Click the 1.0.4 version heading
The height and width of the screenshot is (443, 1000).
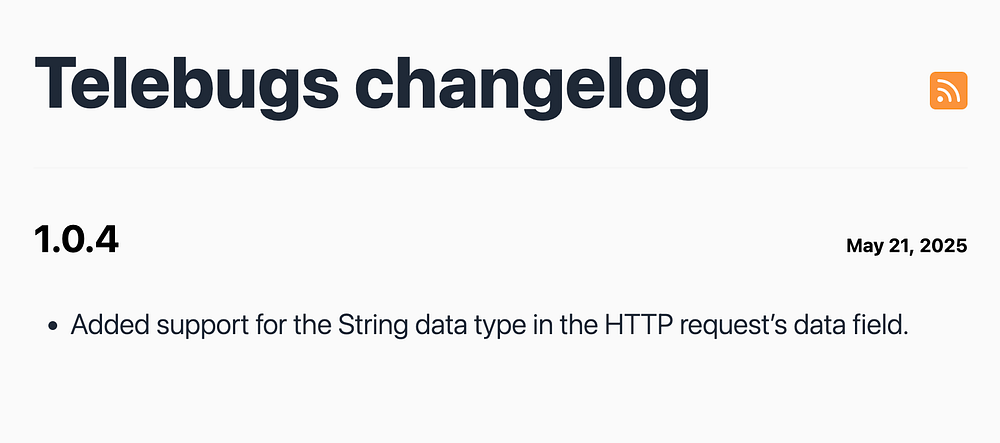(76, 241)
